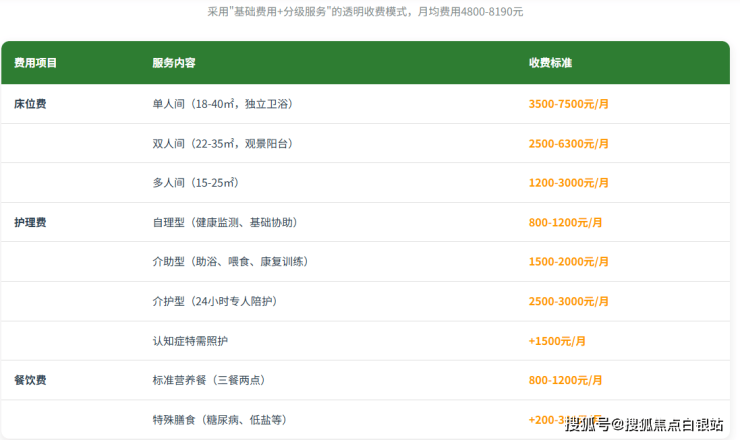Click the +1500元/月 surcharge price

(x=557, y=341)
